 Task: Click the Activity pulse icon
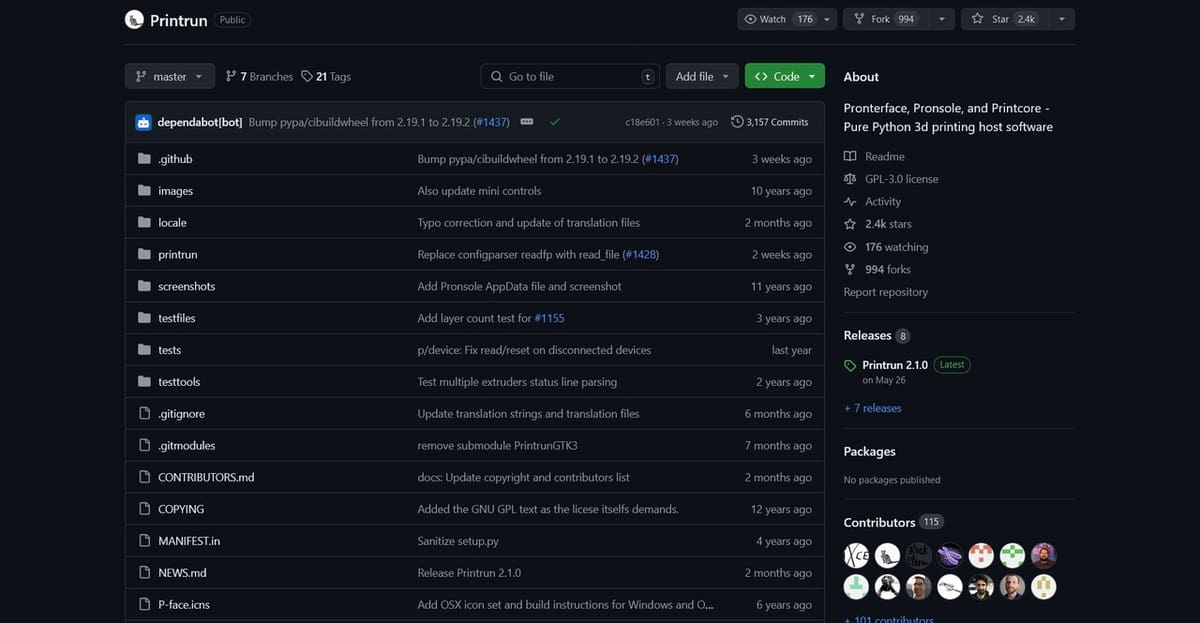850,201
